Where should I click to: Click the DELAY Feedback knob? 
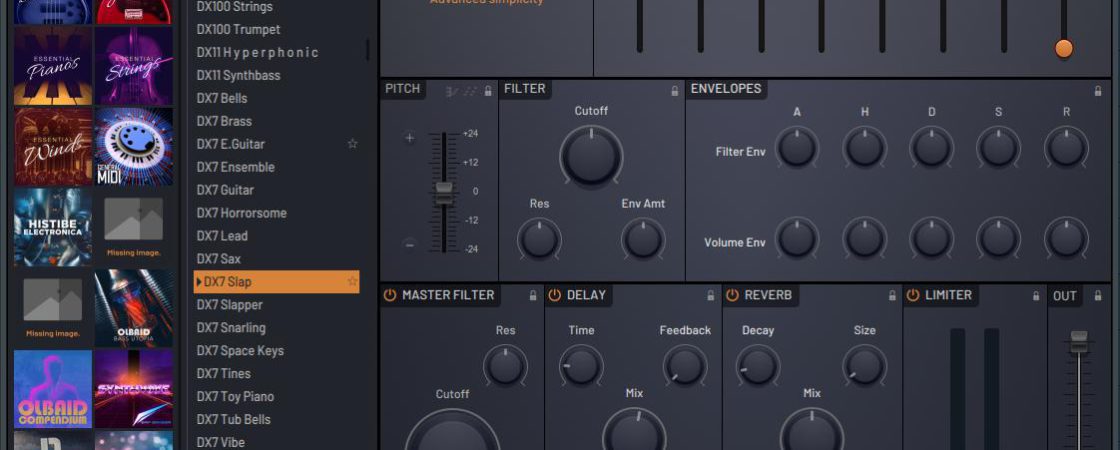(x=684, y=366)
